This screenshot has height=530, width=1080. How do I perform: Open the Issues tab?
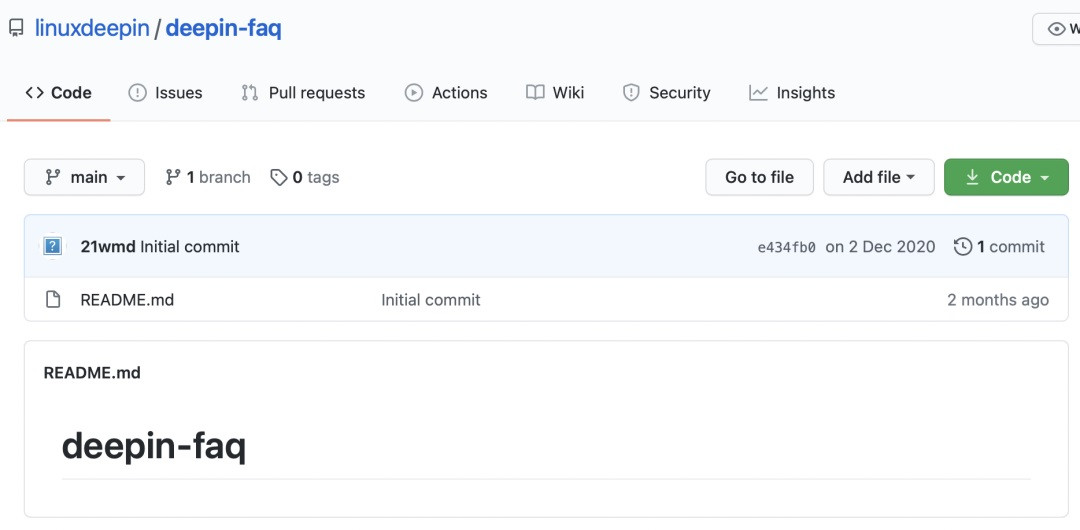point(165,93)
